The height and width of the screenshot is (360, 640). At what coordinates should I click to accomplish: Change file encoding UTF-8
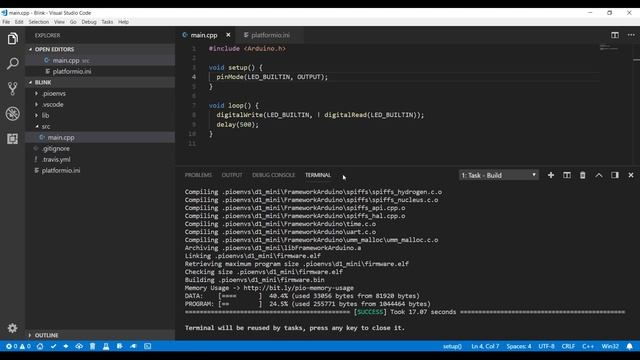(546, 346)
